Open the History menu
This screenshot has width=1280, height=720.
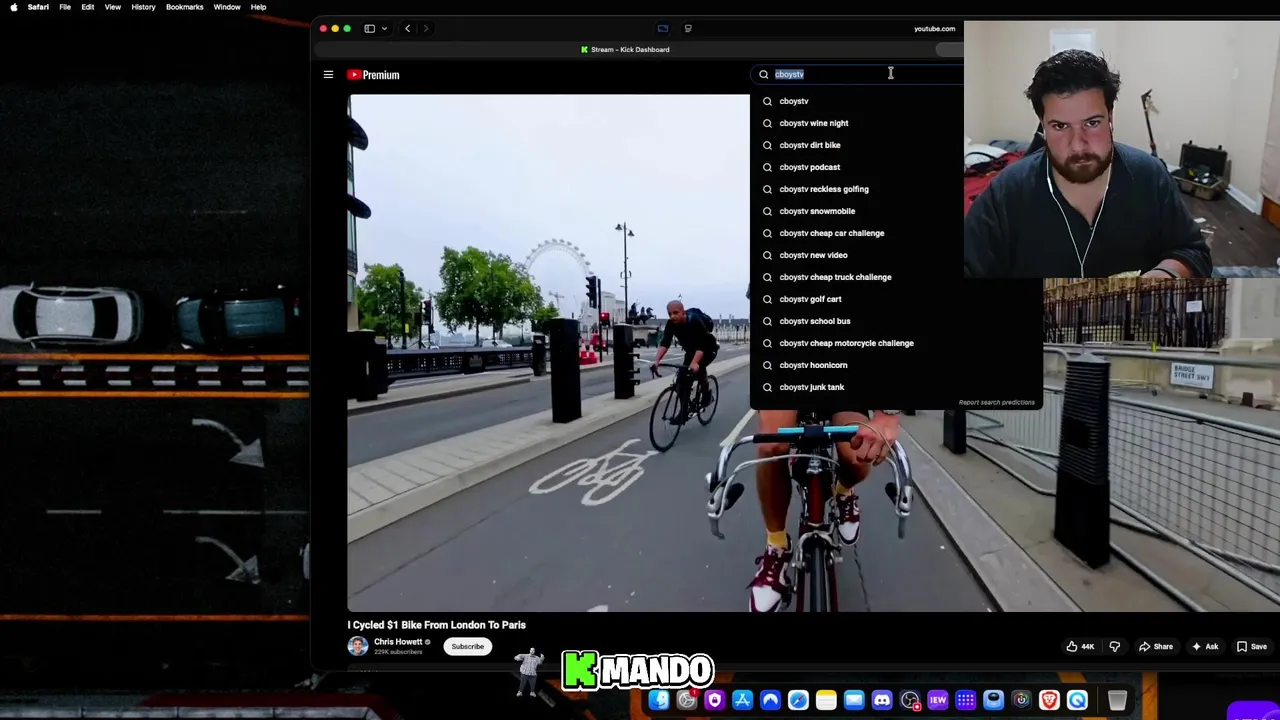(x=143, y=7)
